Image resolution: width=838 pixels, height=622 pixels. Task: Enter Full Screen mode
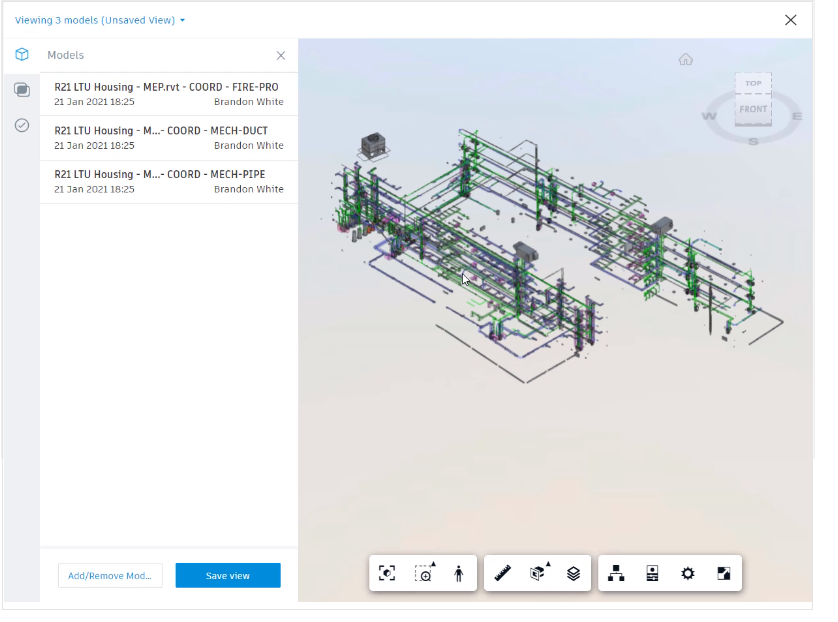[x=723, y=573]
